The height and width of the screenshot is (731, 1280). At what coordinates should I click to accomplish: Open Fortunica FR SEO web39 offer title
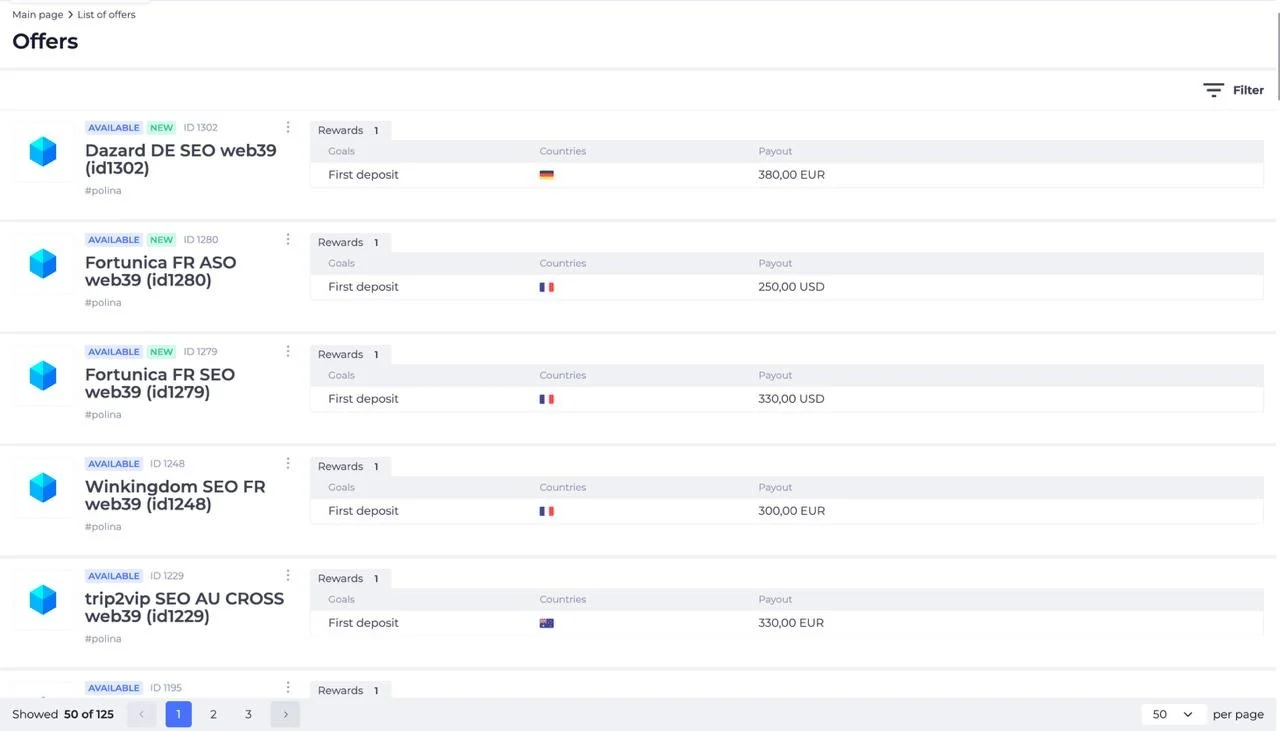(160, 383)
